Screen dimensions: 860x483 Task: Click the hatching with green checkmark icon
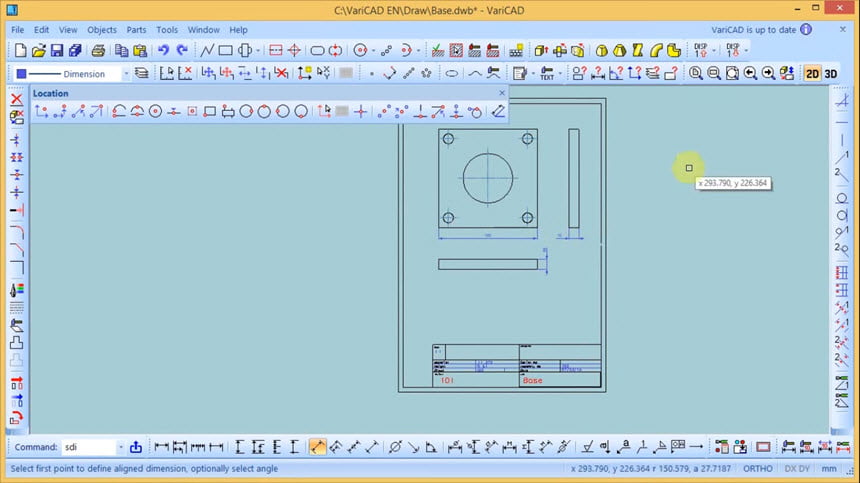tap(438, 50)
